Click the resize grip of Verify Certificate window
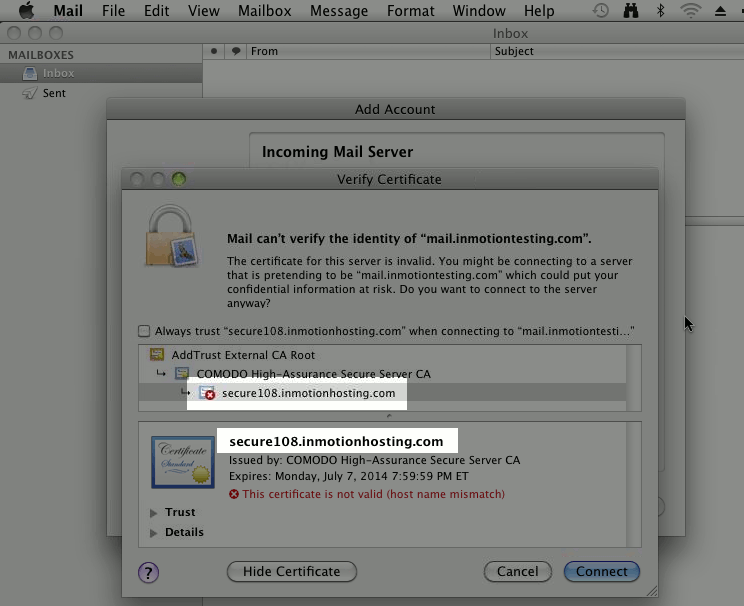This screenshot has width=744, height=606. tap(652, 591)
